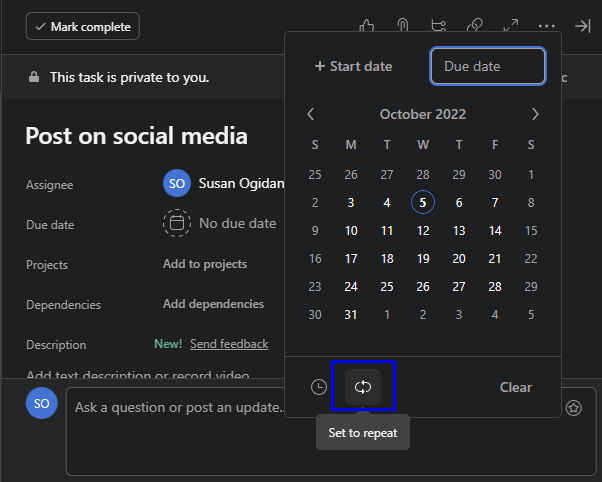Viewport: 602px width, 482px height.
Task: Copy task link with chain icon
Action: click(x=475, y=26)
